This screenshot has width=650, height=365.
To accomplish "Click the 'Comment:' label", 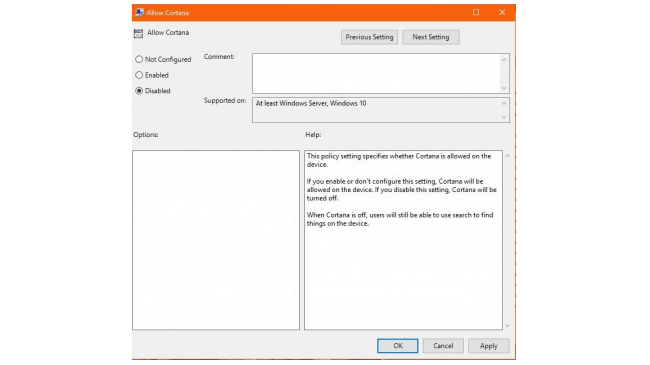I will pos(219,57).
